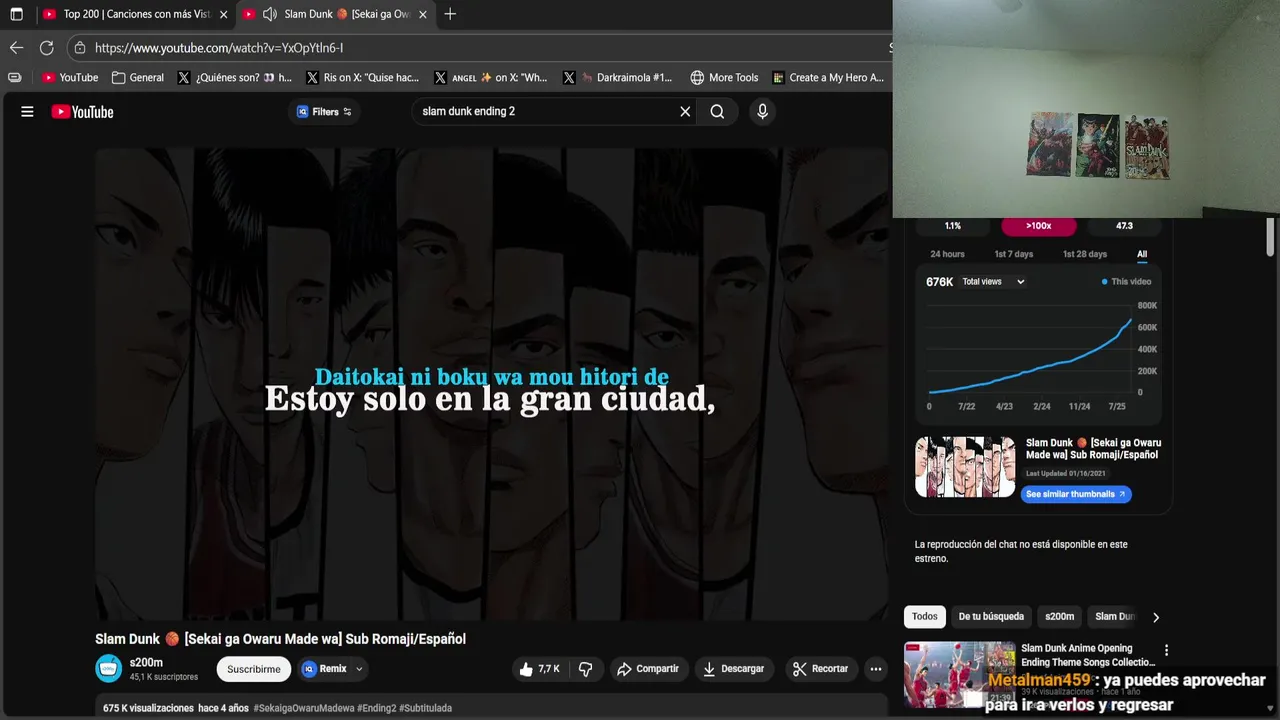The height and width of the screenshot is (720, 1280).
Task: Select 24 hours stats range
Action: 947,254
